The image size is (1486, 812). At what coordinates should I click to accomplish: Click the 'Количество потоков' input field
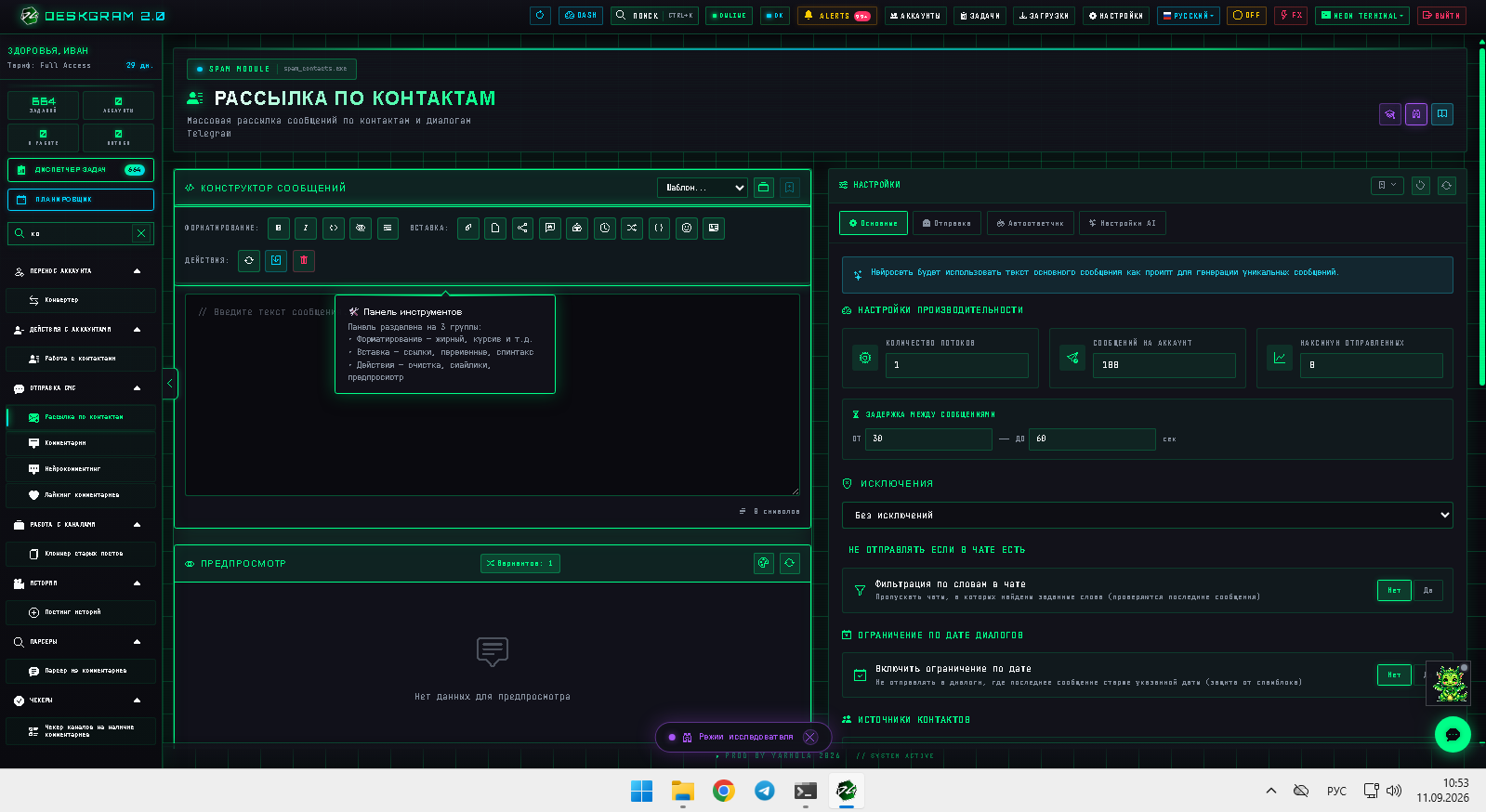(957, 365)
